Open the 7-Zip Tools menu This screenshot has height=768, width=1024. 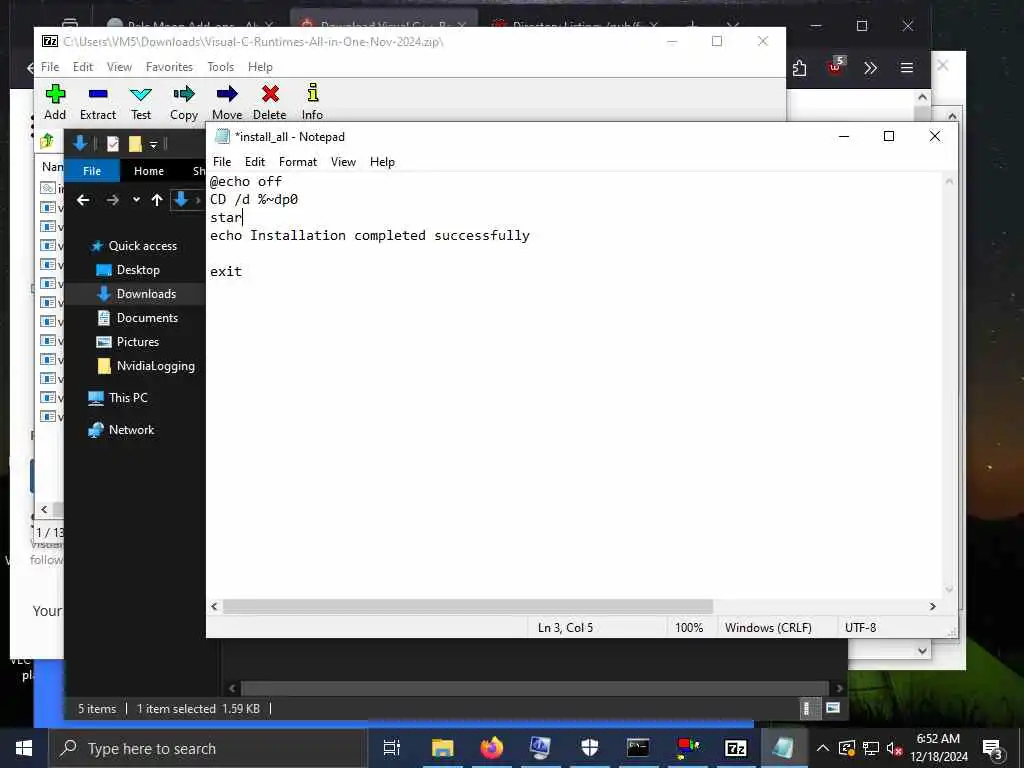pyautogui.click(x=220, y=67)
